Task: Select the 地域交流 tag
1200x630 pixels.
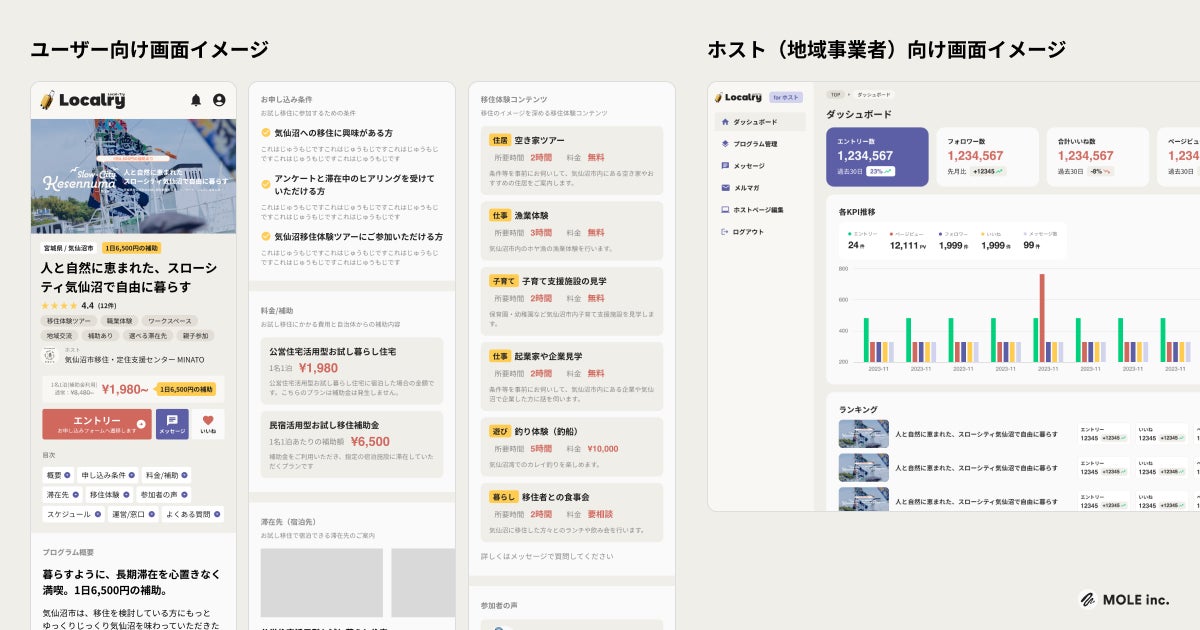Action: pyautogui.click(x=60, y=336)
